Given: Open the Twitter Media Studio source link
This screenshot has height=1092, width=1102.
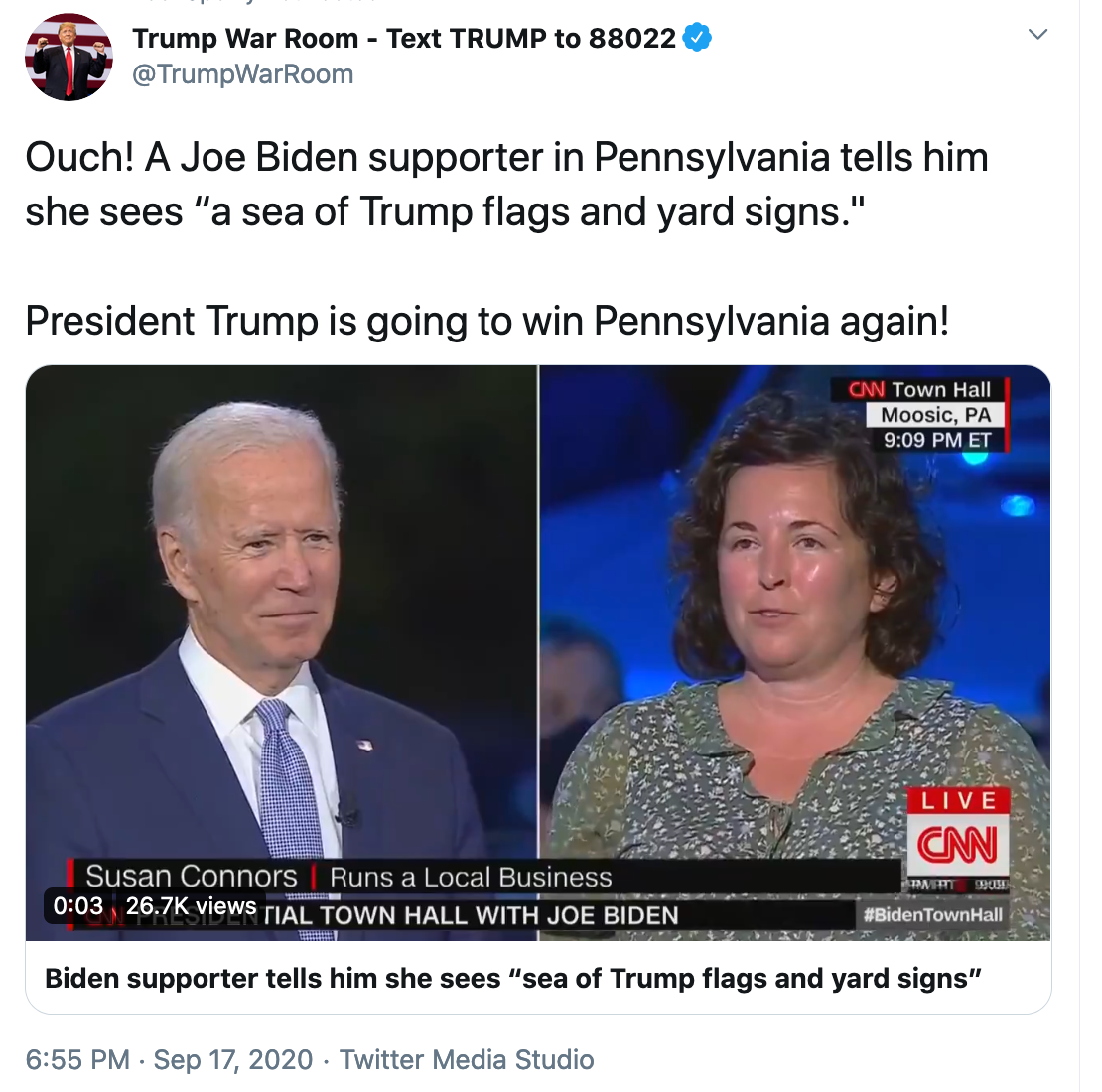Looking at the screenshot, I should pyautogui.click(x=467, y=1059).
